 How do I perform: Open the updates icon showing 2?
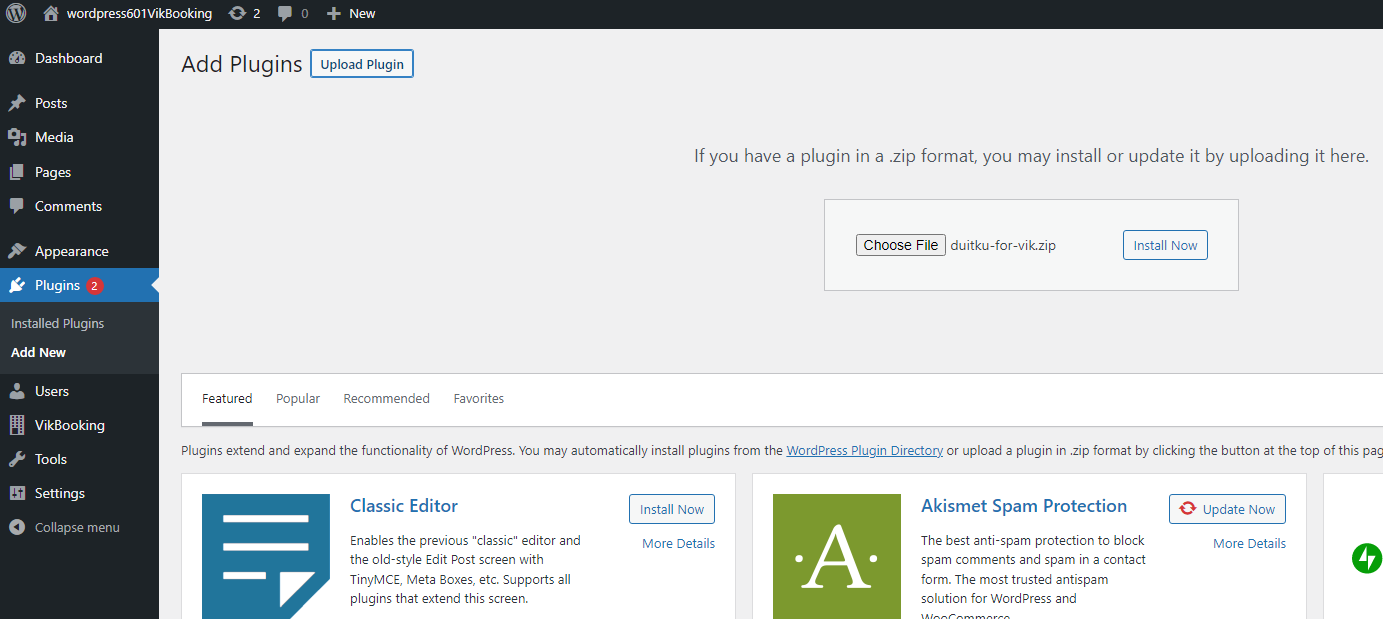237,14
